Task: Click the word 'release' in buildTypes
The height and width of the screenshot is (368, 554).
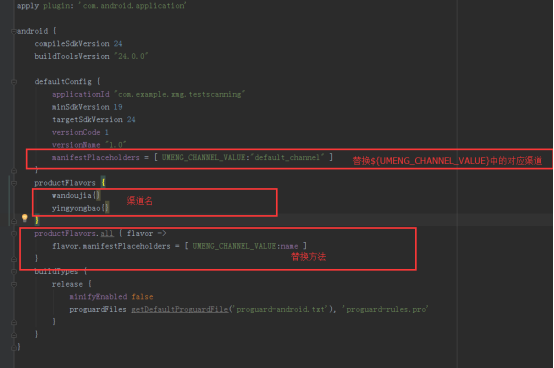Action: [67, 284]
